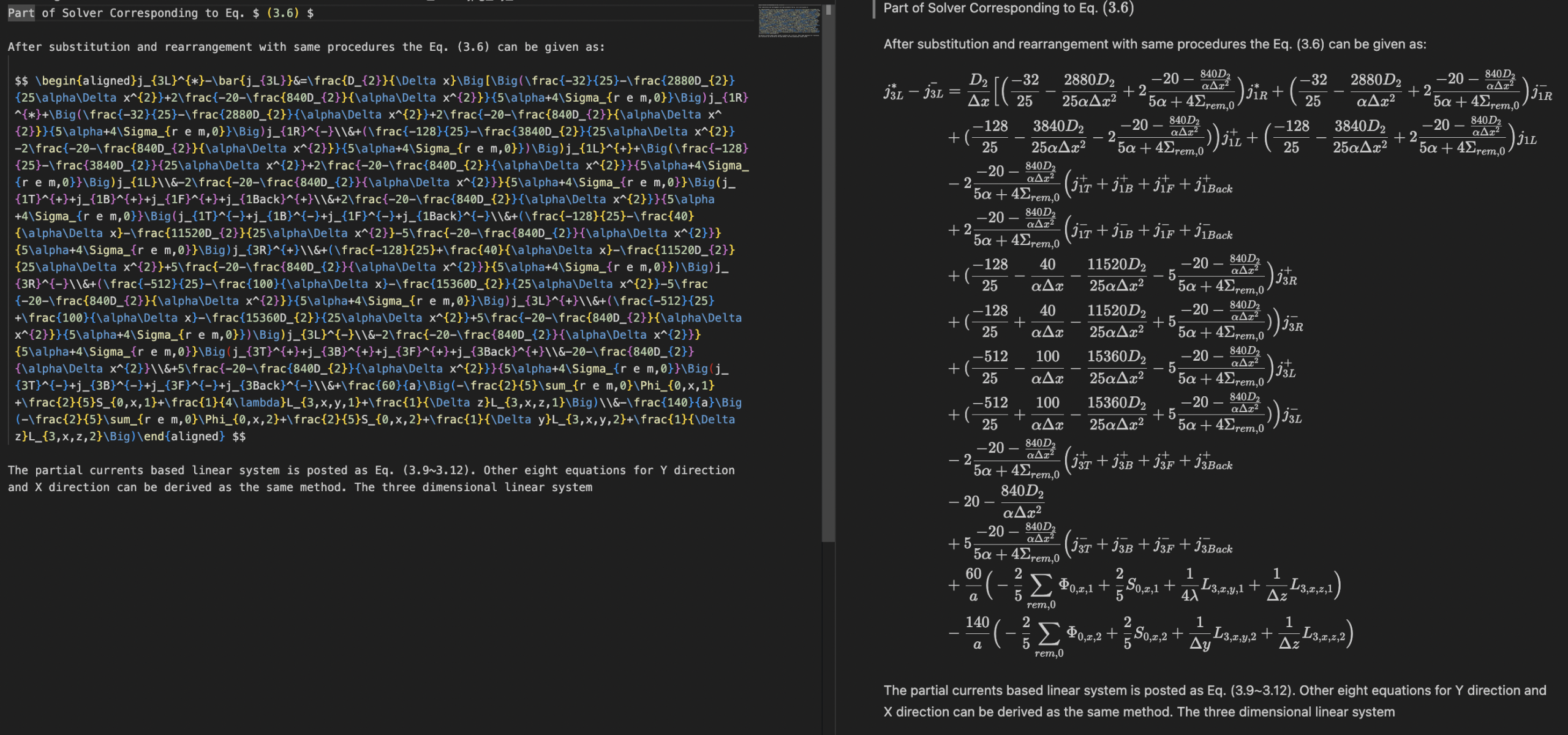
Task: Click the blockquote bar beside preview heading
Action: point(874,9)
